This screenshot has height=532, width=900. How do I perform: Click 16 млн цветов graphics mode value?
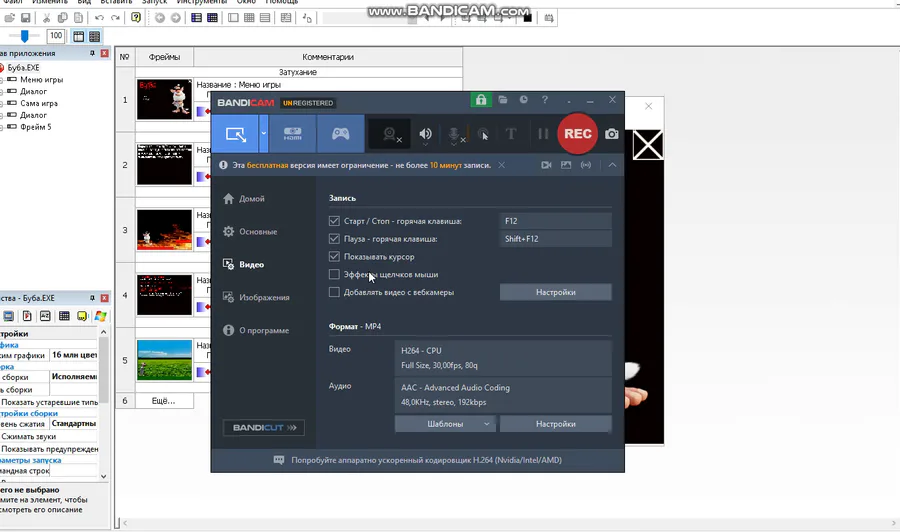click(74, 355)
